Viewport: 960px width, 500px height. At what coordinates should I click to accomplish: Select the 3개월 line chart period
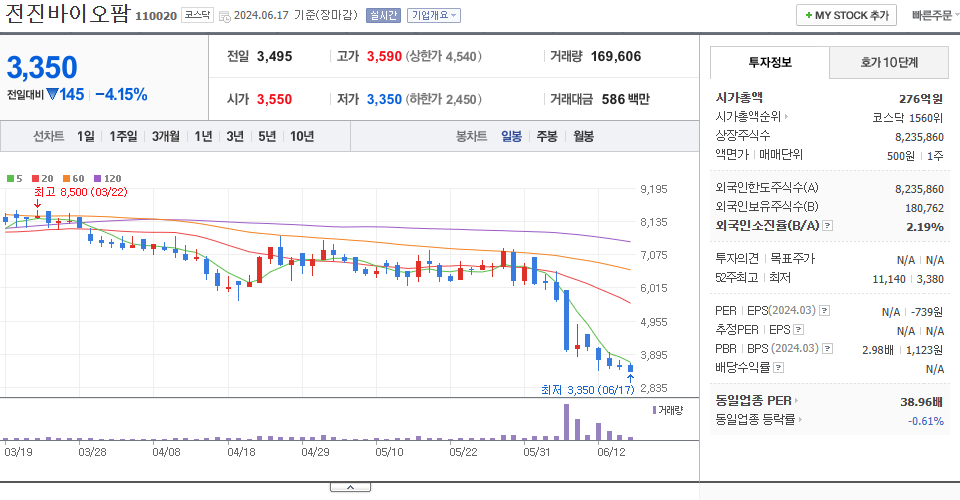[166, 136]
